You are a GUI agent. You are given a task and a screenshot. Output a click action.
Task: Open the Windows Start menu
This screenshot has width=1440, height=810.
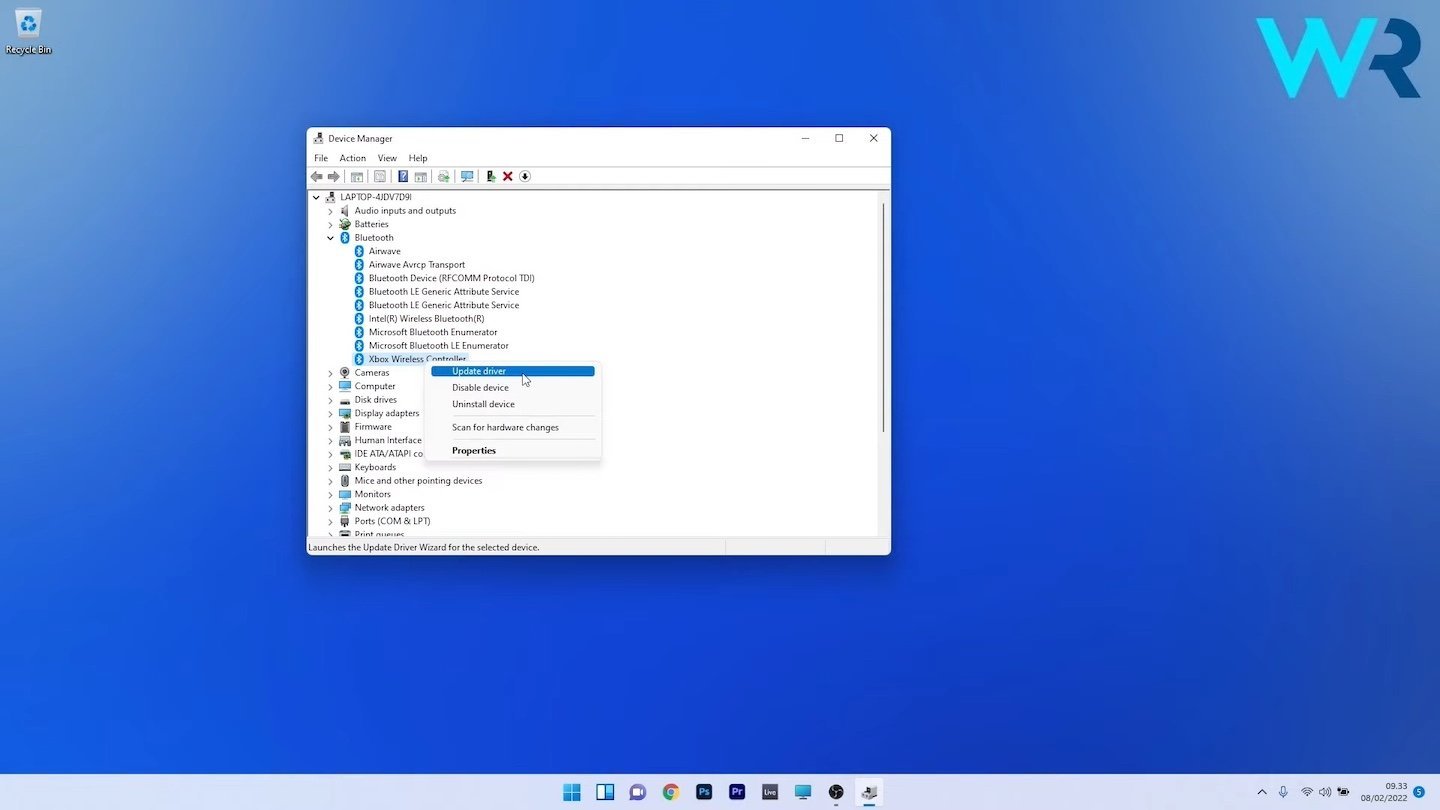(572, 792)
